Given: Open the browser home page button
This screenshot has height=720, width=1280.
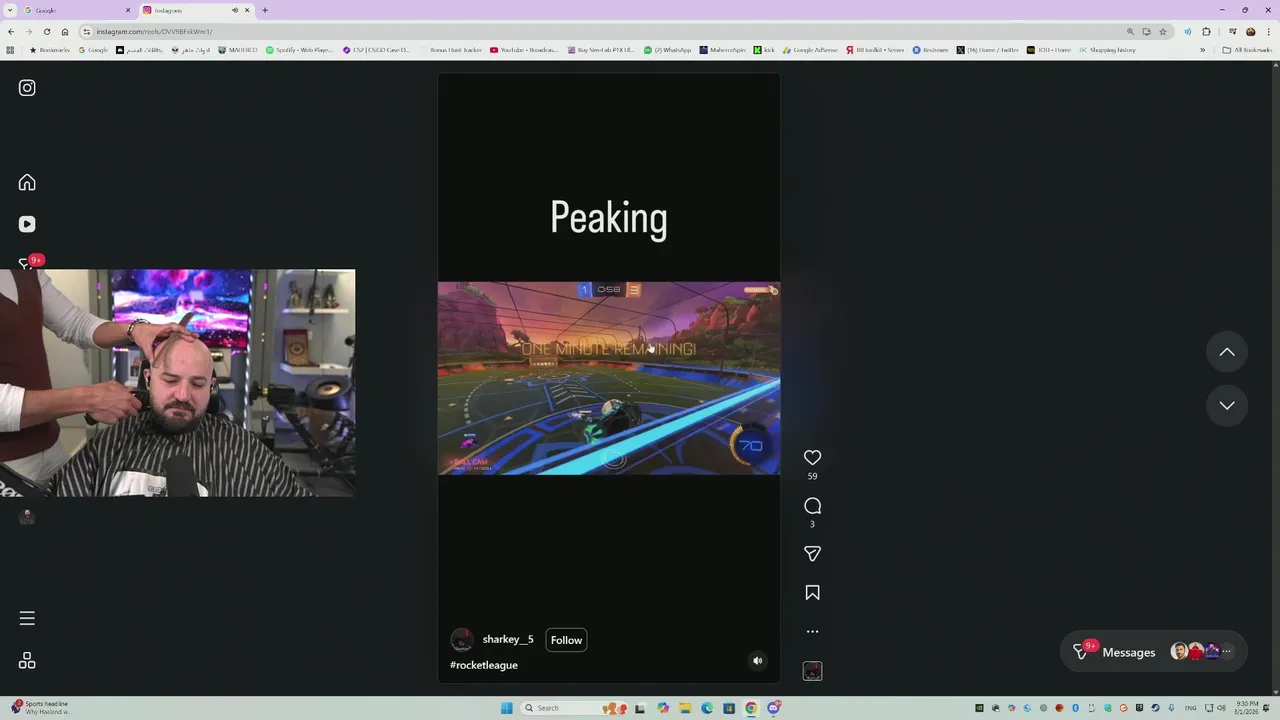Looking at the screenshot, I should pyautogui.click(x=64, y=31).
